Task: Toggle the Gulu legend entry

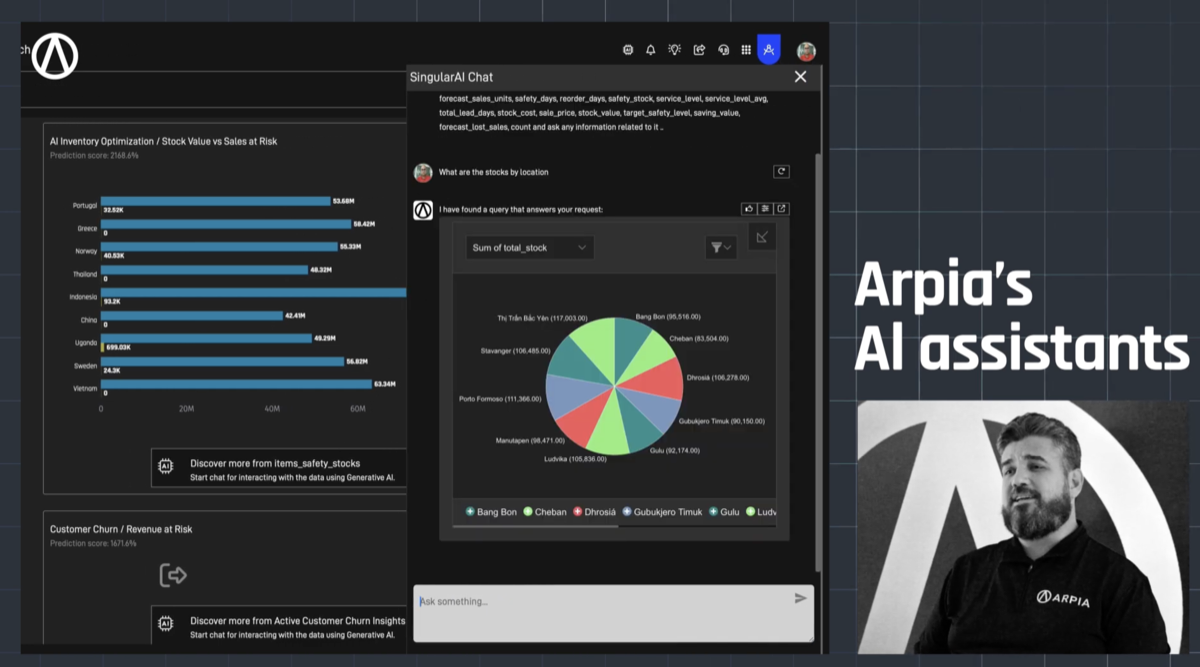Action: 723,511
